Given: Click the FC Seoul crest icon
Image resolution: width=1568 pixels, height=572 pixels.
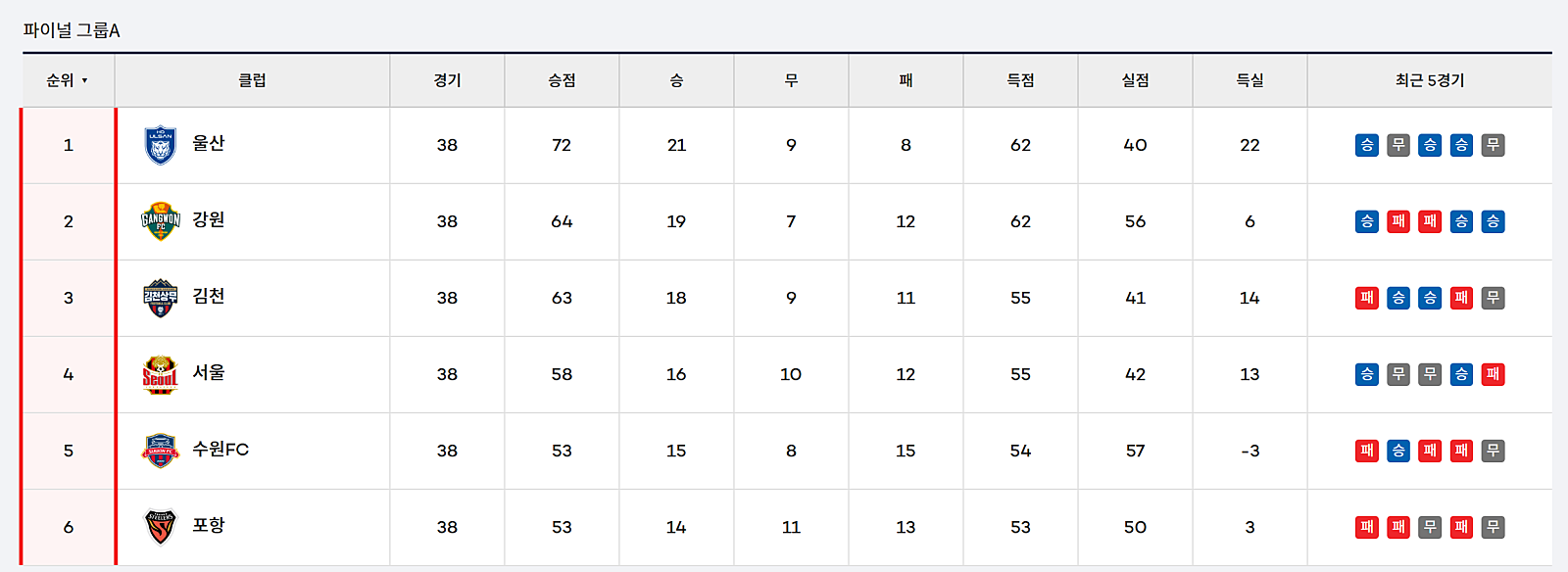Looking at the screenshot, I should (160, 374).
